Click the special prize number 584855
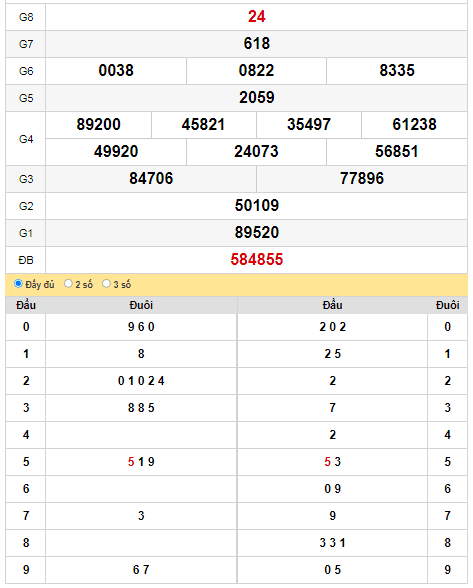This screenshot has width=473, height=588. coord(257,260)
